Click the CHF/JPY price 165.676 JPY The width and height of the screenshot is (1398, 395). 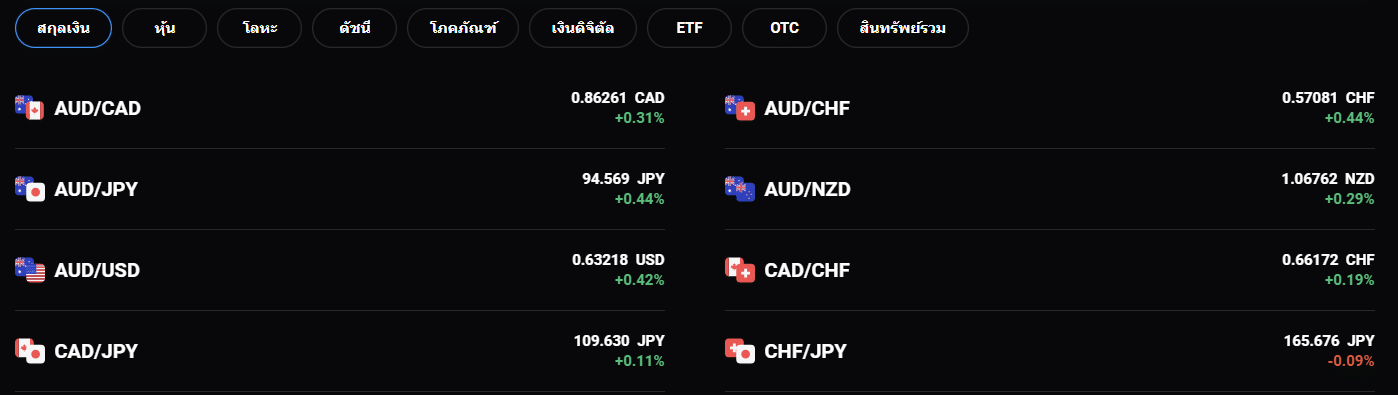pos(1329,341)
